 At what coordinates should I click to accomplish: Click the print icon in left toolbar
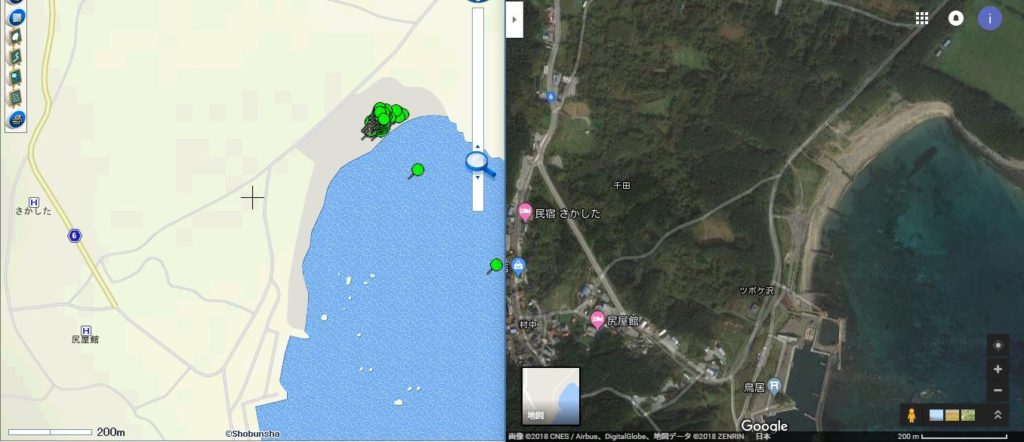pos(16,119)
